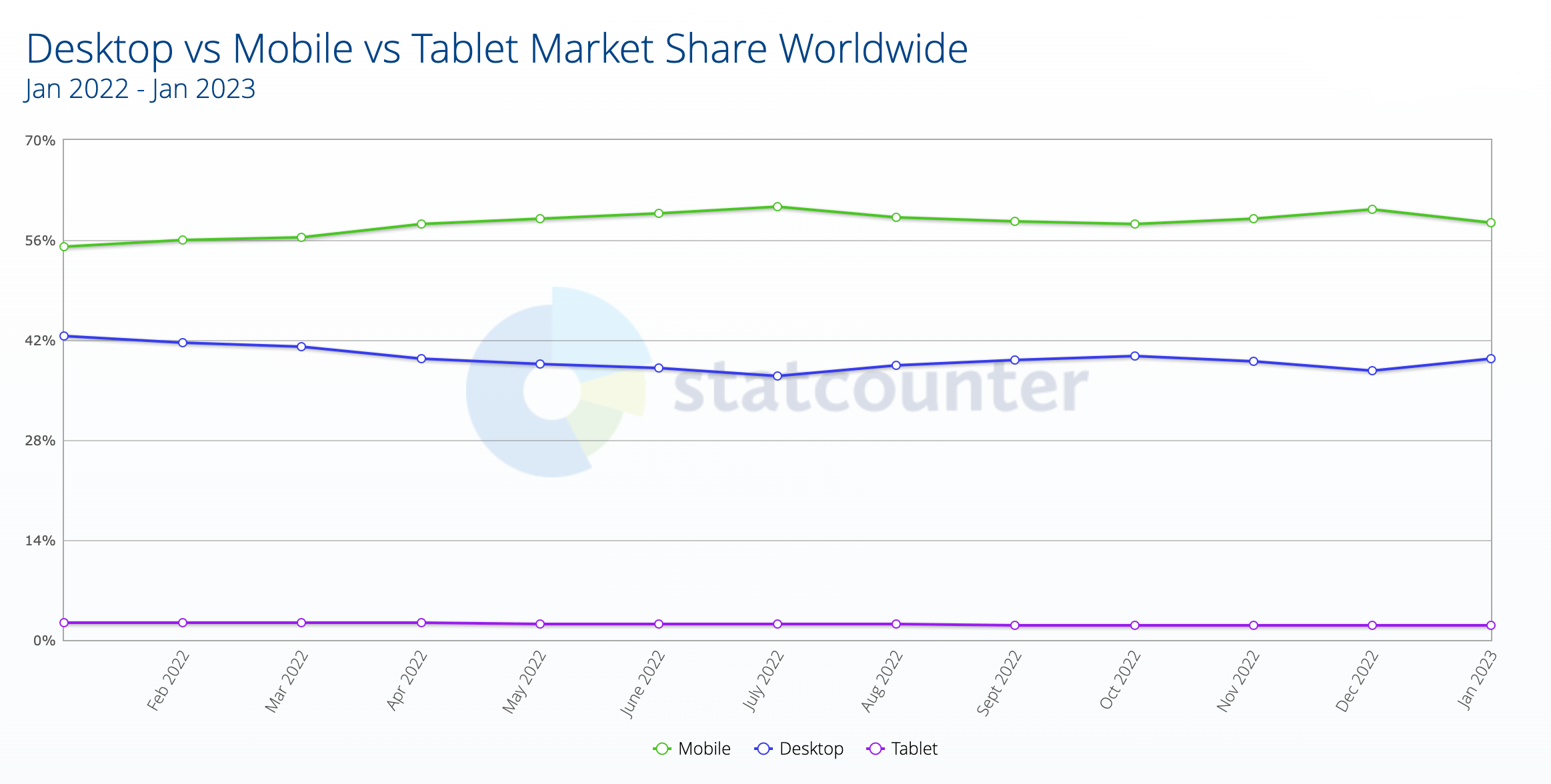Select the Mobile data point for Jan 2023
The image size is (1551, 784).
click(x=1491, y=223)
